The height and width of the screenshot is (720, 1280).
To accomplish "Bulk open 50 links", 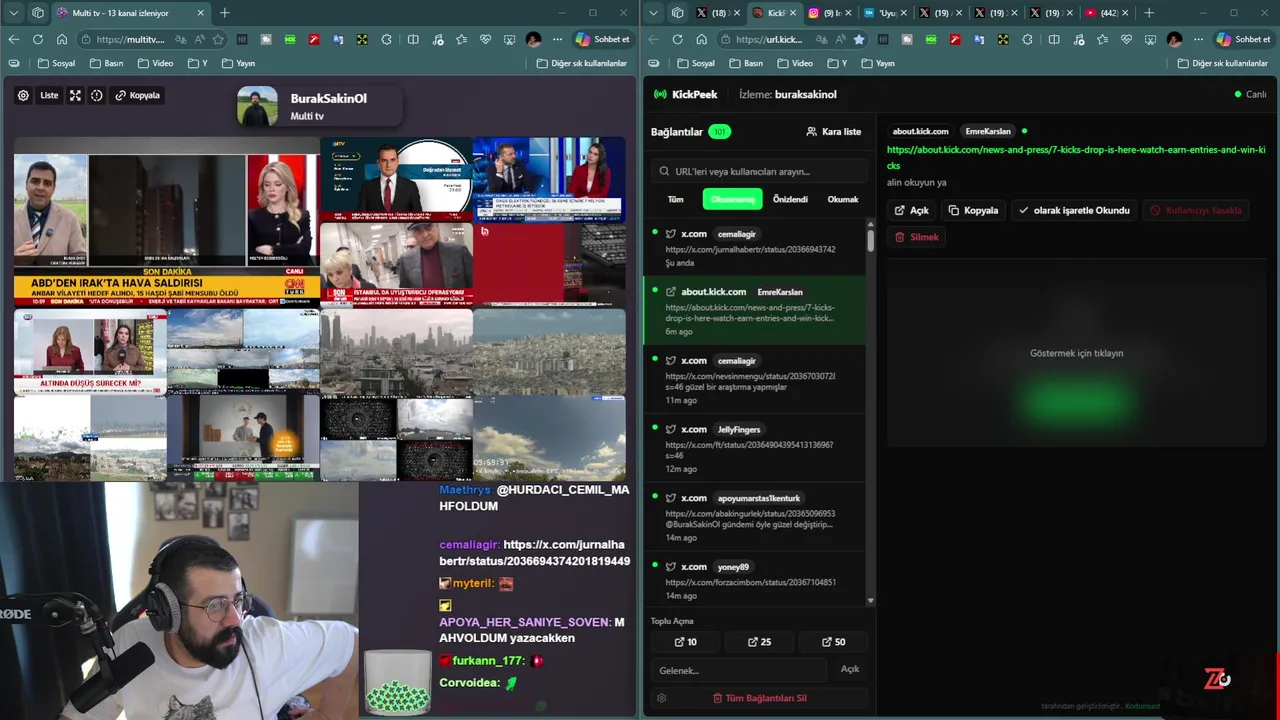I will click(x=834, y=642).
